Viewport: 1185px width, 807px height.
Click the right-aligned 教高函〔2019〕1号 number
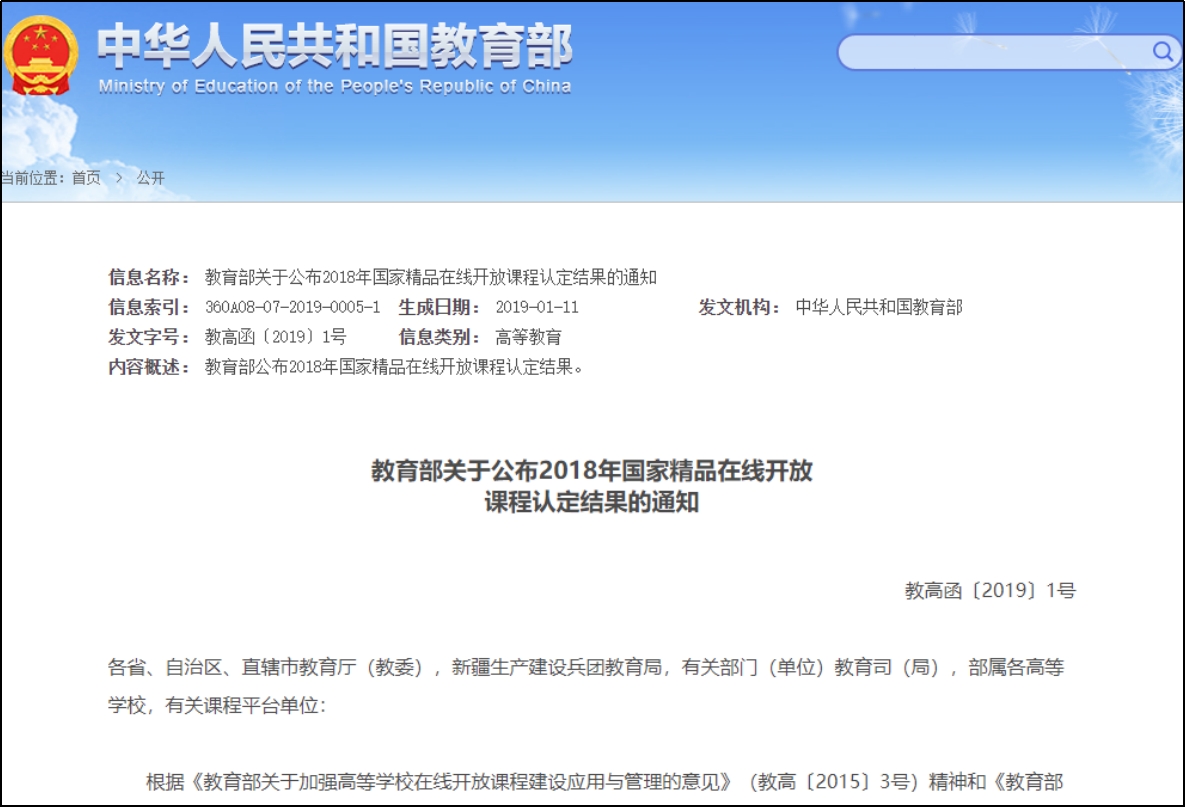point(990,591)
